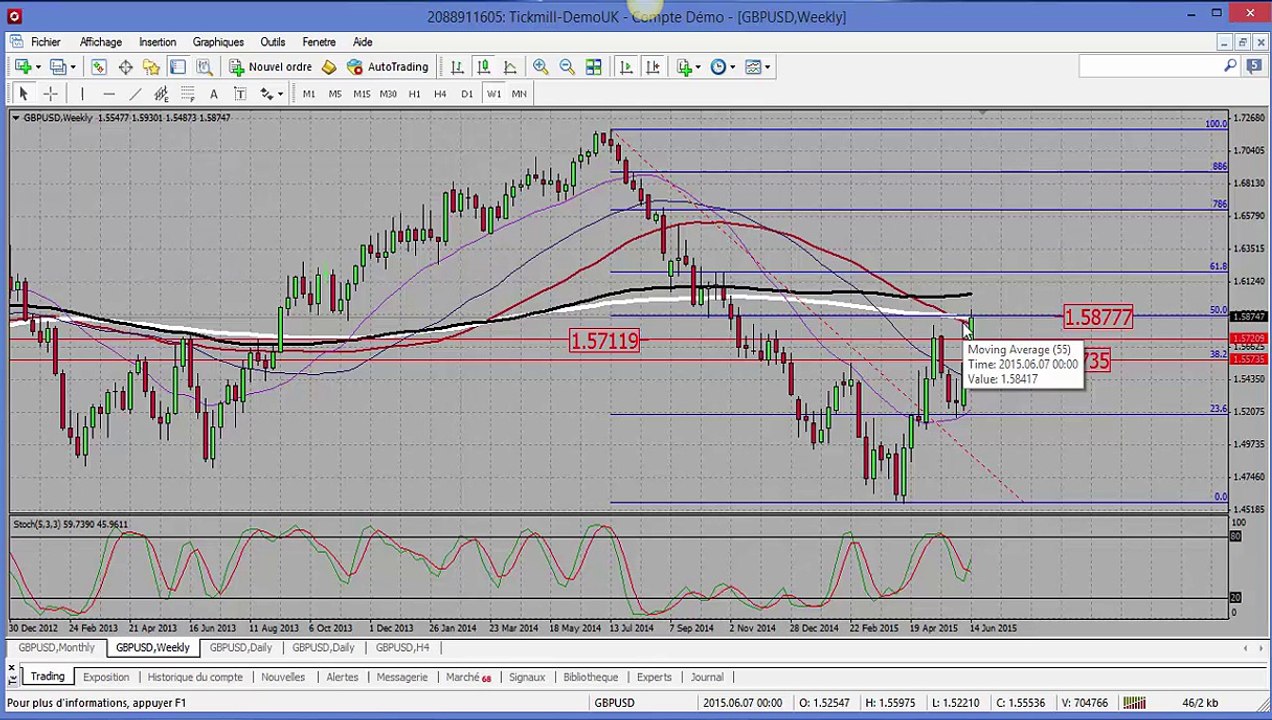This screenshot has height=720, width=1272.
Task: Toggle the Terminal window icon
Action: tap(177, 67)
